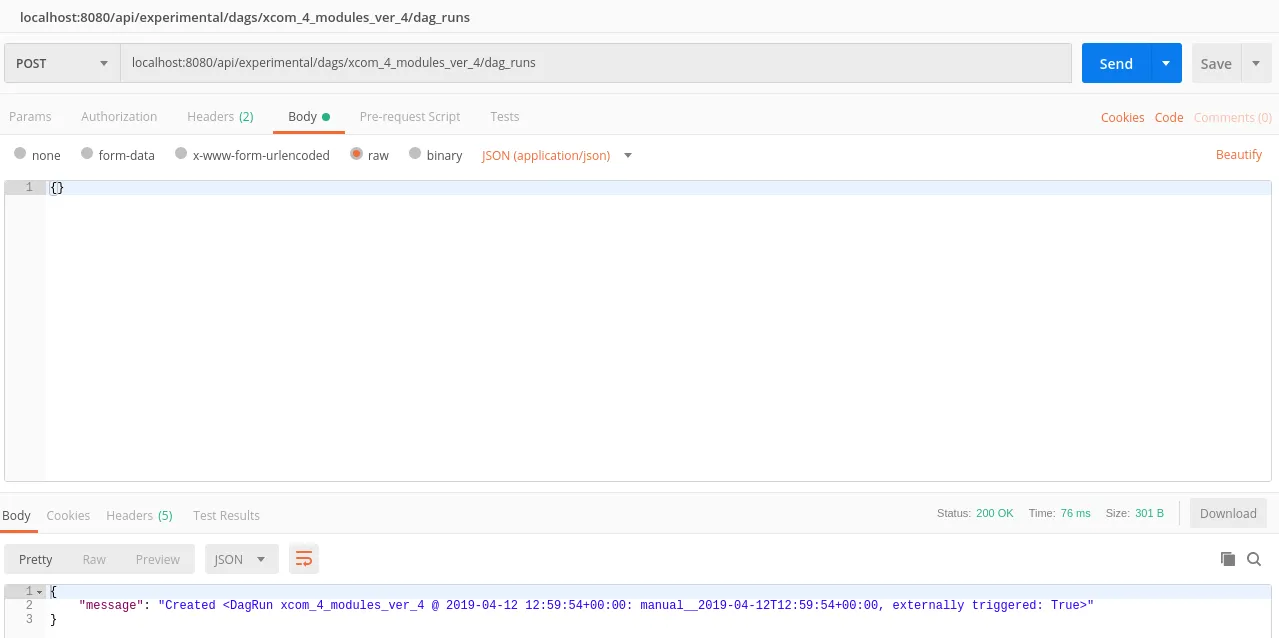The height and width of the screenshot is (638, 1279).
Task: Switch response view to Preview
Action: (158, 559)
